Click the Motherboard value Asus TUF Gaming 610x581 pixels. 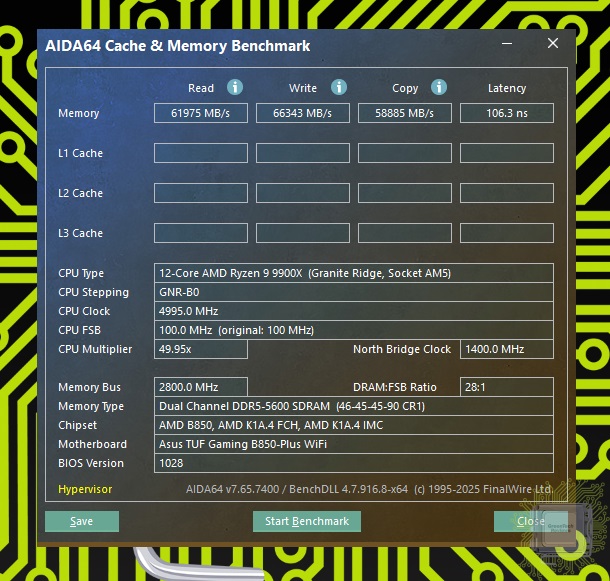(354, 444)
